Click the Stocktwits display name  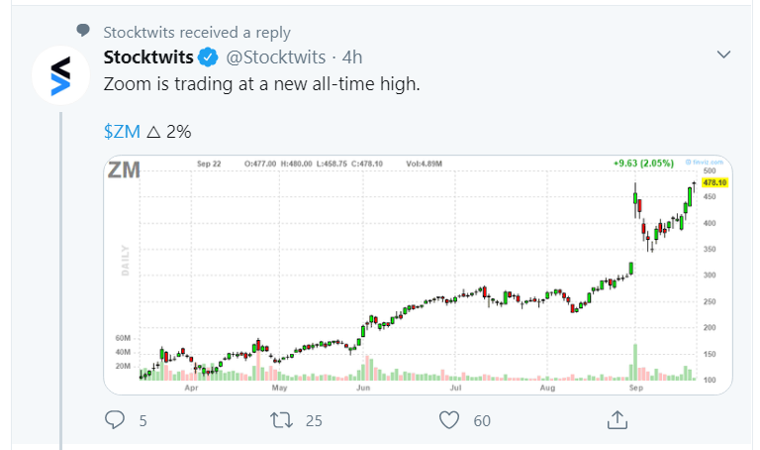coord(149,55)
